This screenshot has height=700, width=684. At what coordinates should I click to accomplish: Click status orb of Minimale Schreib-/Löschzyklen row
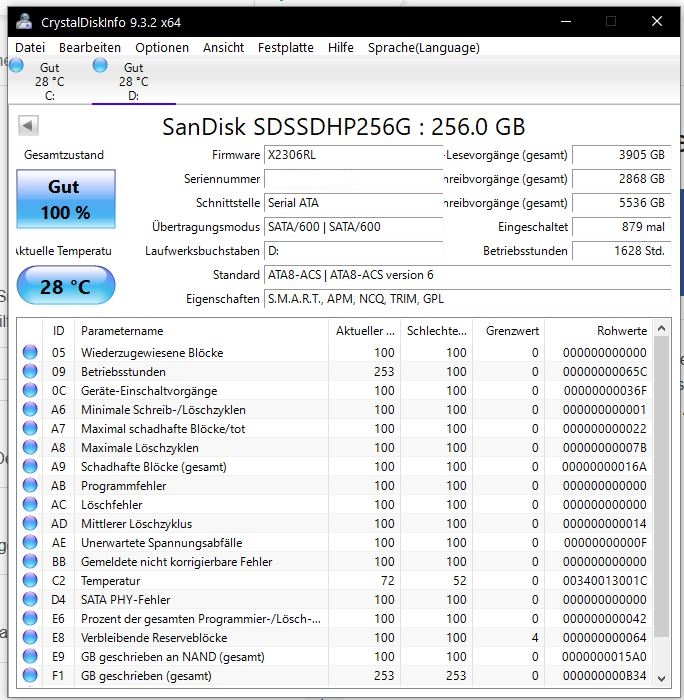pos(30,409)
